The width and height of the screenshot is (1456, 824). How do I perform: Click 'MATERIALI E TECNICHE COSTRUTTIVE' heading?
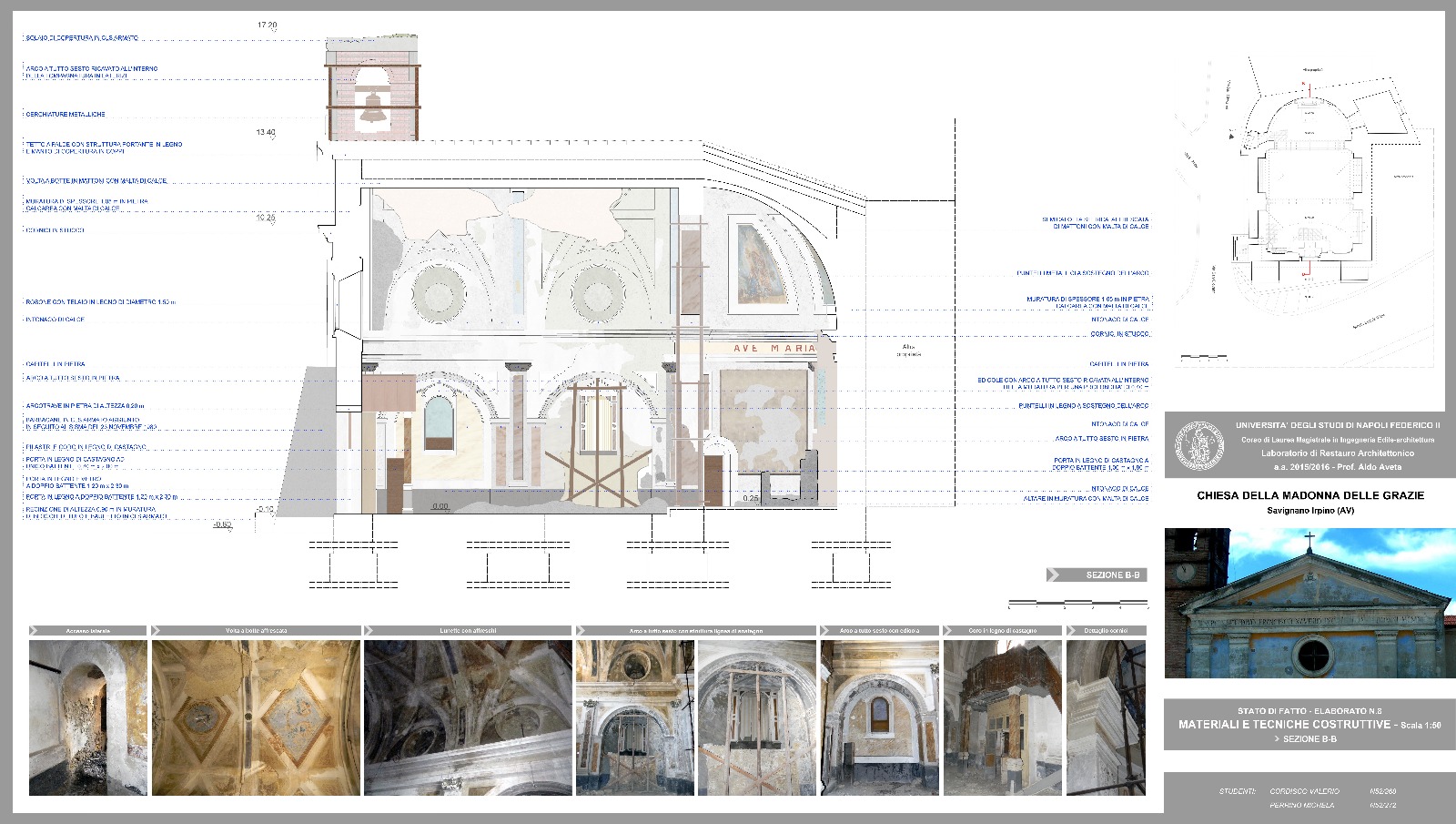(x=1284, y=725)
